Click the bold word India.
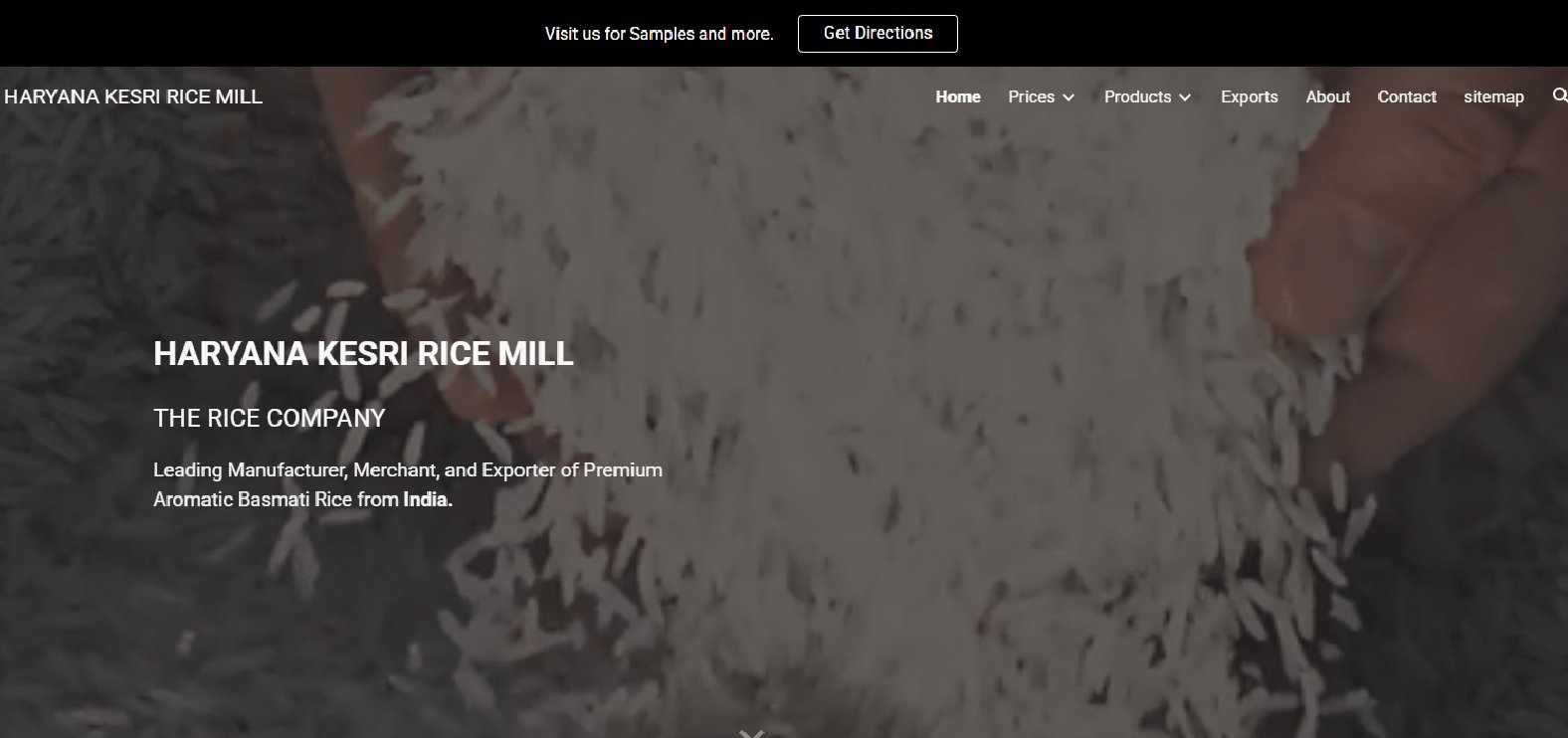 [427, 499]
